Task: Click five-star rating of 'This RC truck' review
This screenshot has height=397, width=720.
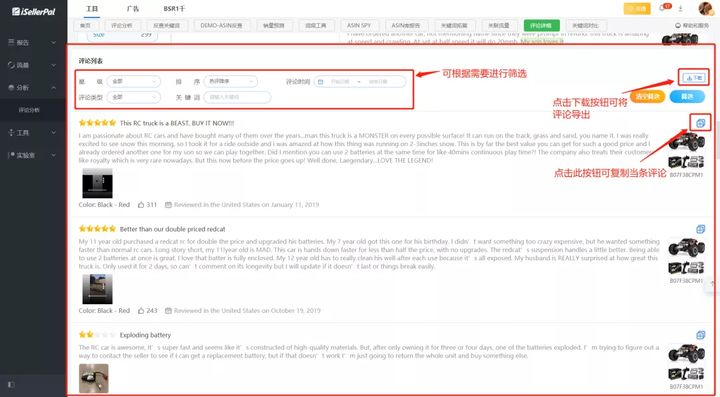Action: pyautogui.click(x=97, y=123)
